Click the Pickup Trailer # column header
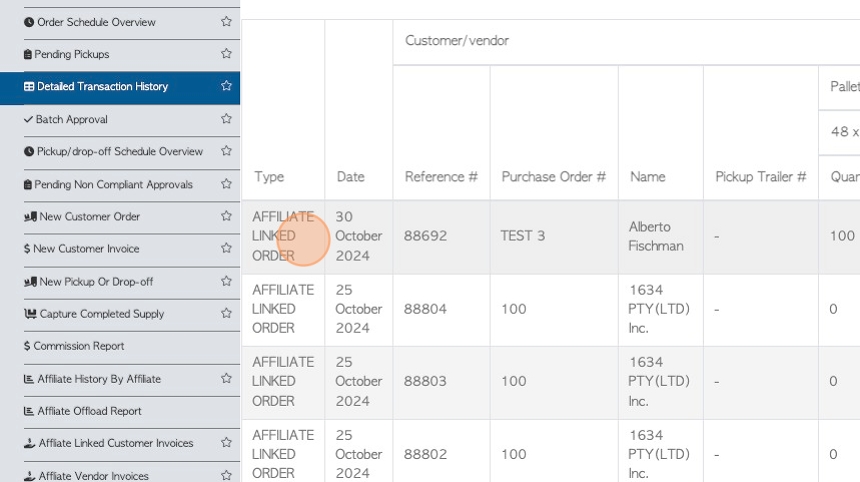 (760, 177)
